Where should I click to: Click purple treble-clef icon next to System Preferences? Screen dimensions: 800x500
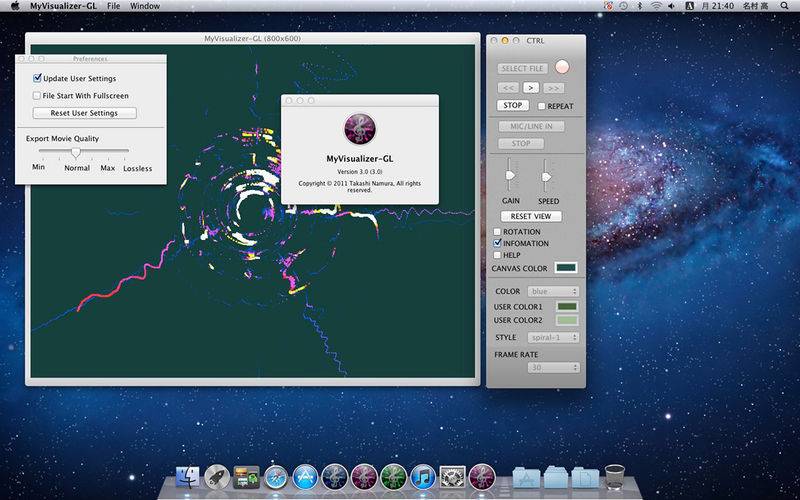tap(482, 478)
